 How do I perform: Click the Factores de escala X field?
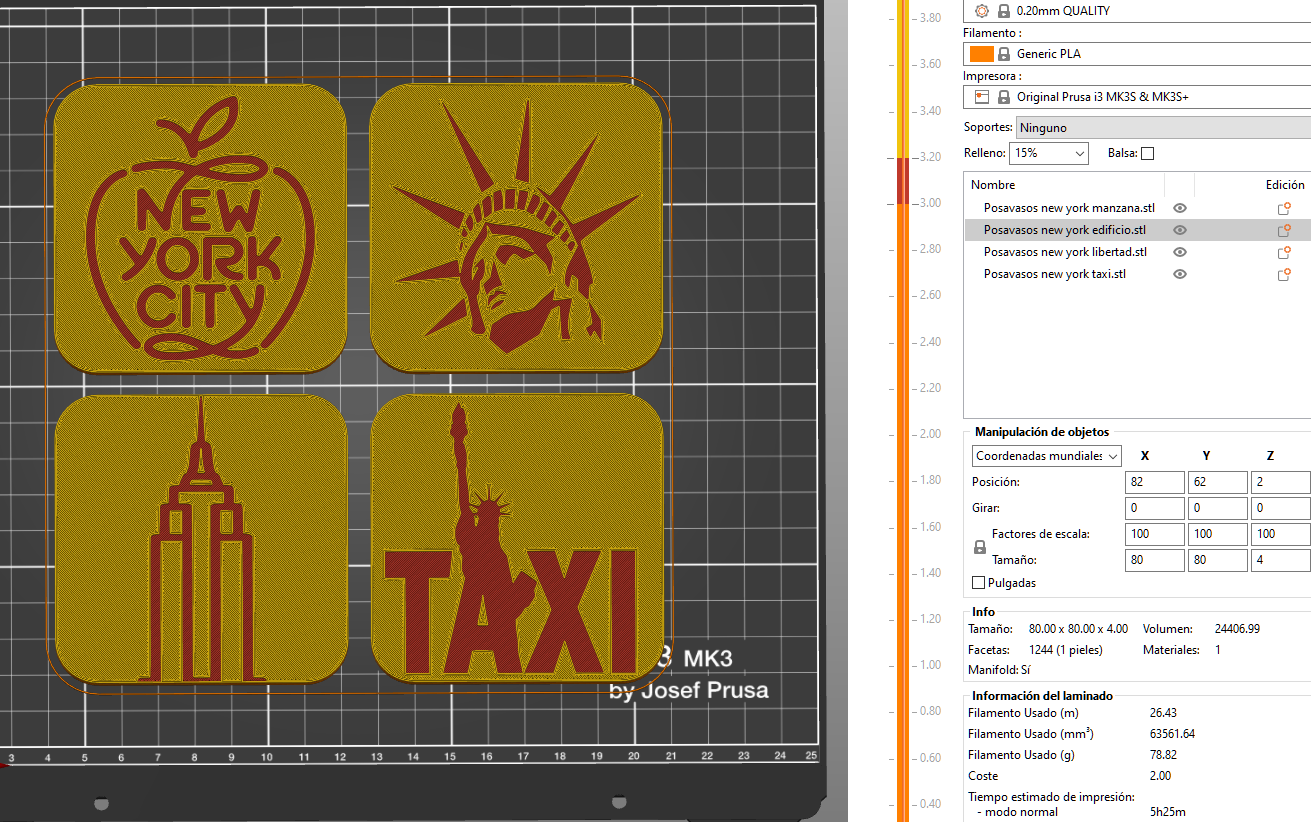pos(1155,534)
